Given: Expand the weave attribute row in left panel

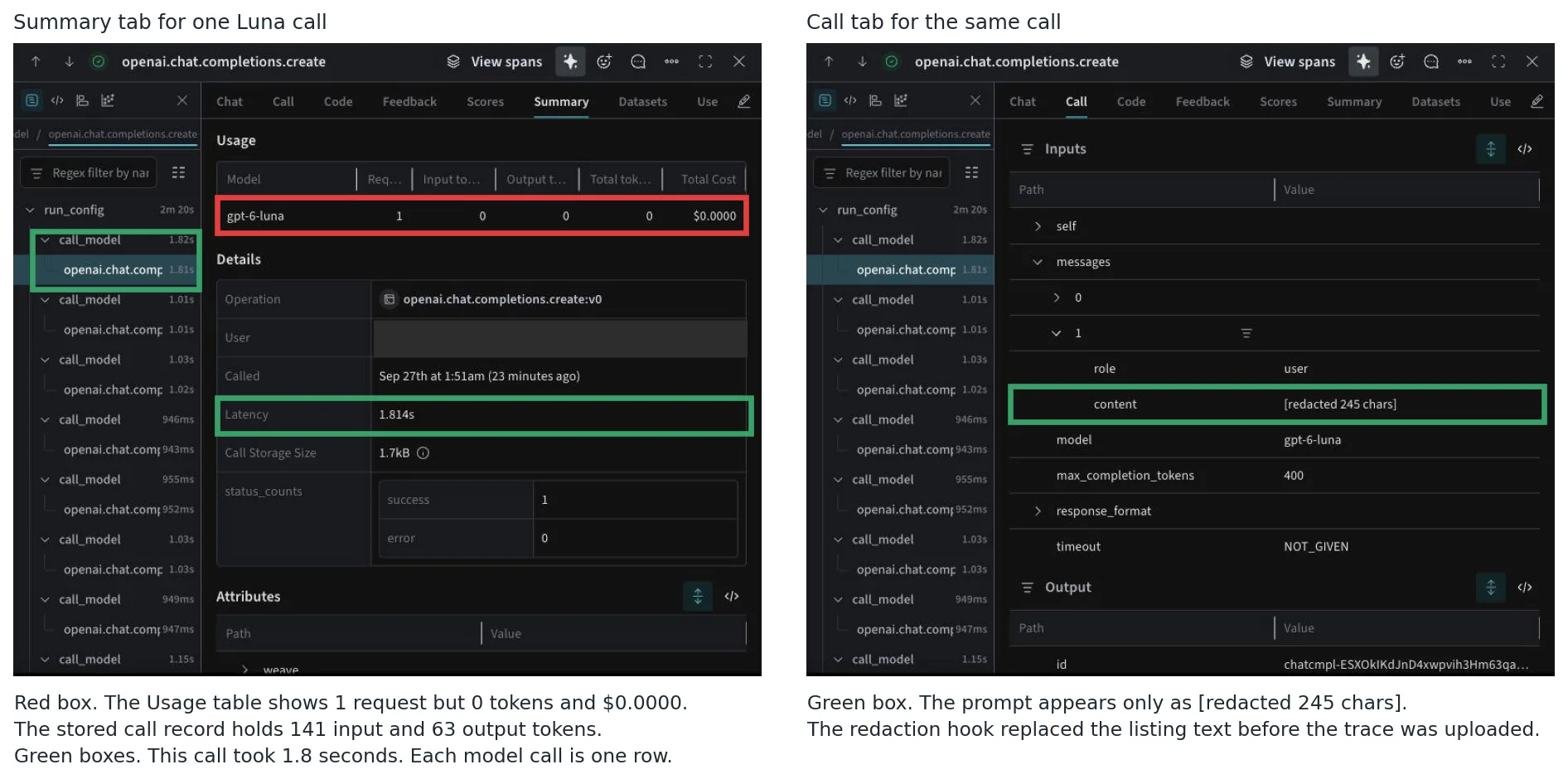Looking at the screenshot, I should (245, 669).
